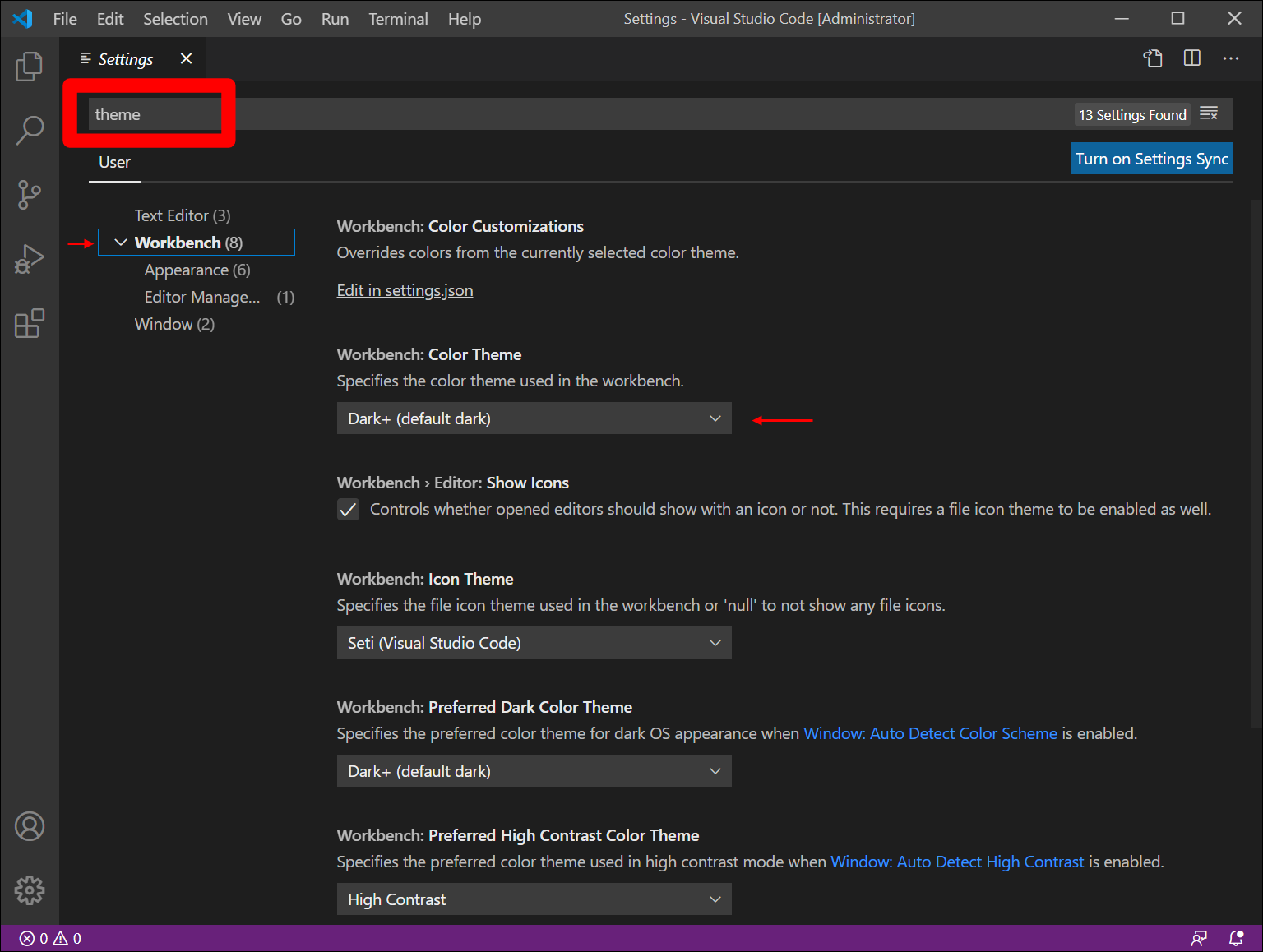
Task: Open the Extensions view
Action: 30,323
